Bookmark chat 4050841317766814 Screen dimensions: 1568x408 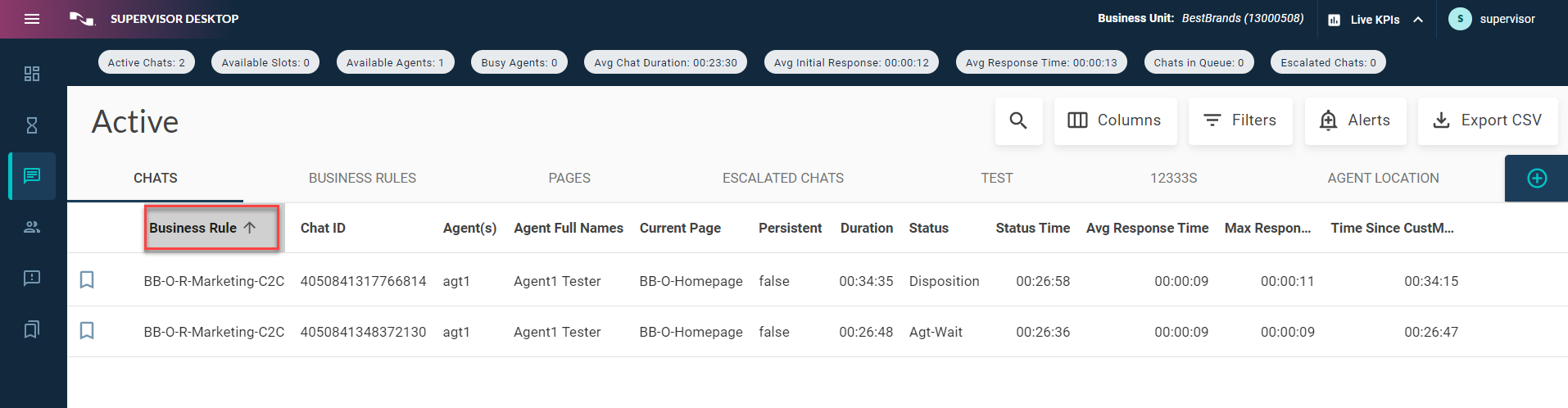coord(87,280)
